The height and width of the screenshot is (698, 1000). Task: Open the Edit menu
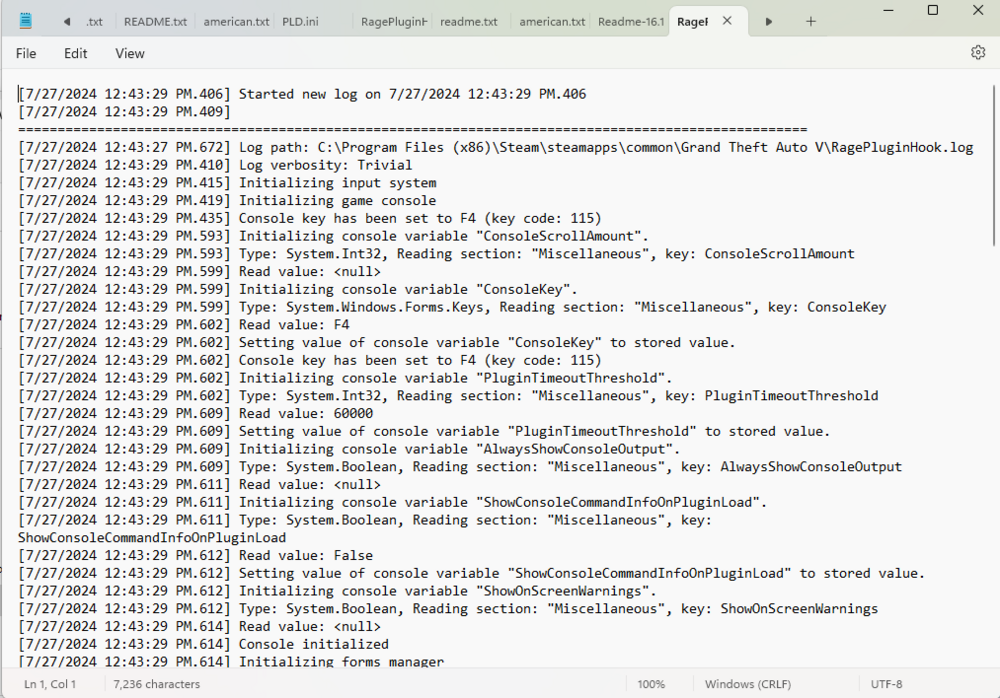coord(75,53)
